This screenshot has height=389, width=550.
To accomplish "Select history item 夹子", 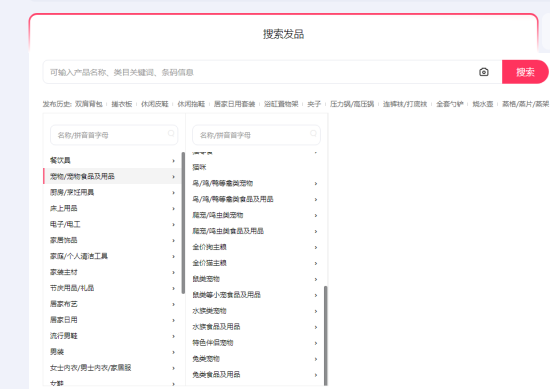I will (x=314, y=104).
